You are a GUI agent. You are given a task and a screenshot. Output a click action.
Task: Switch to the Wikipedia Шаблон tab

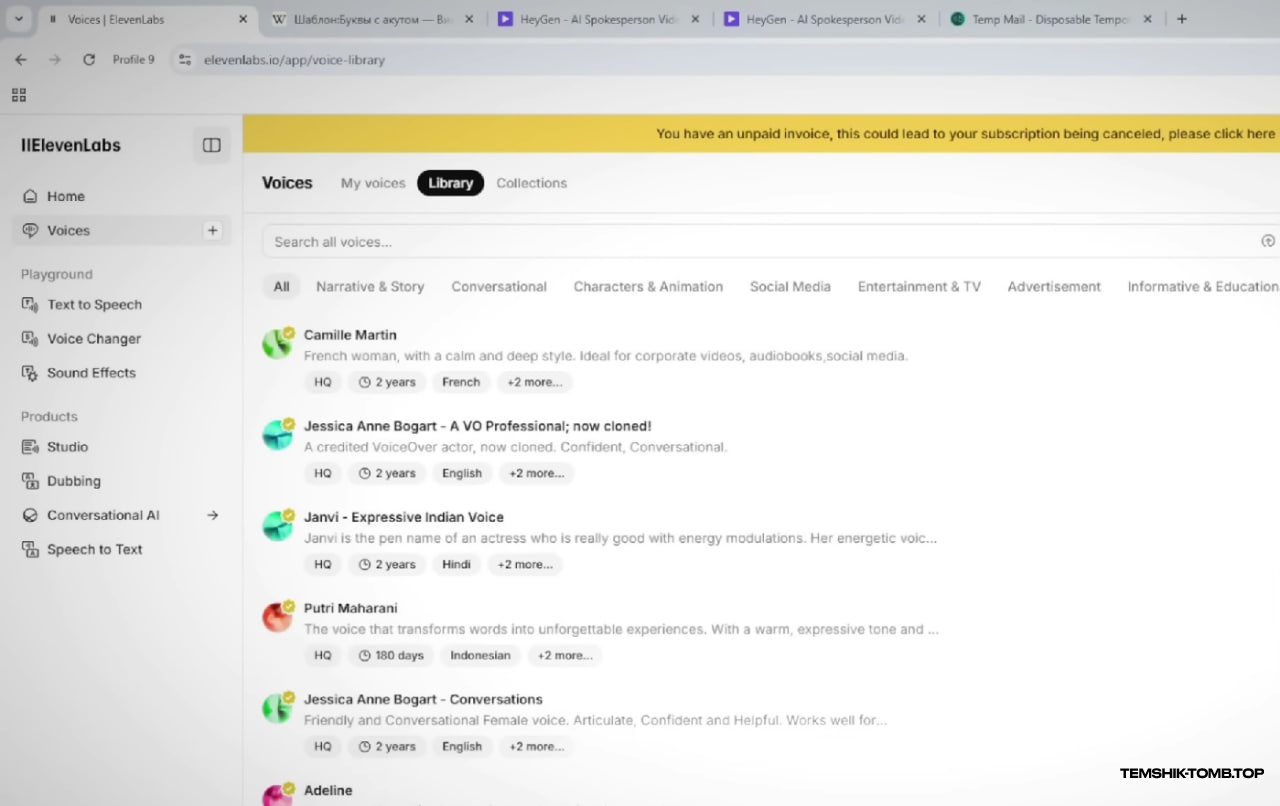pyautogui.click(x=372, y=19)
